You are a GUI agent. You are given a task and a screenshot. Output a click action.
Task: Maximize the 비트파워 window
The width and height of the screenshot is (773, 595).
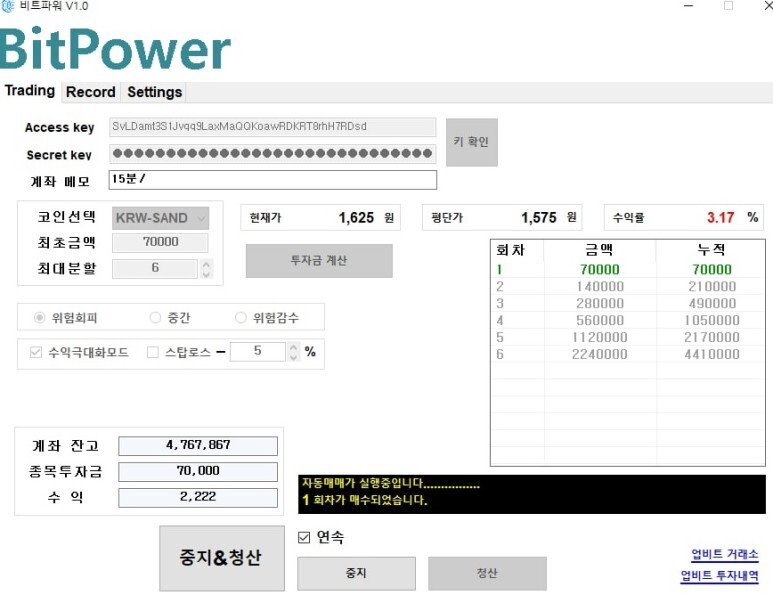click(x=728, y=6)
